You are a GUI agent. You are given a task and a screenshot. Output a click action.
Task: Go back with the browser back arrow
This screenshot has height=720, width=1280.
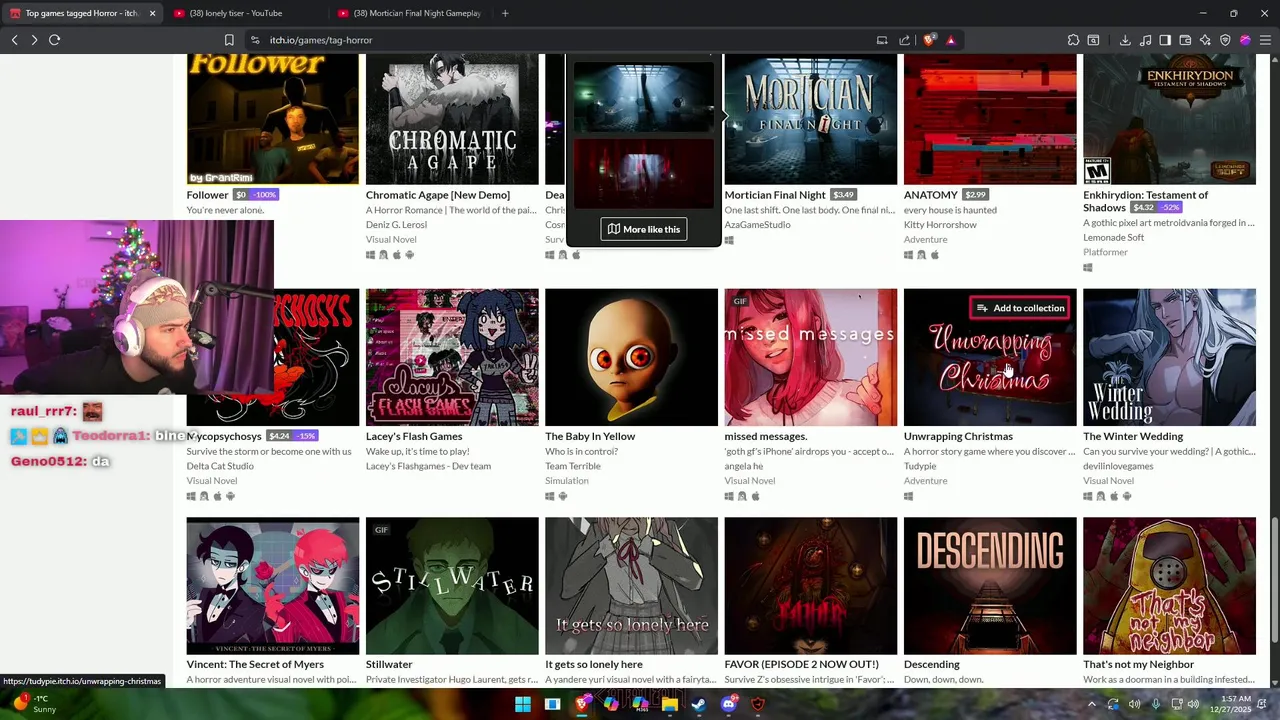point(14,40)
